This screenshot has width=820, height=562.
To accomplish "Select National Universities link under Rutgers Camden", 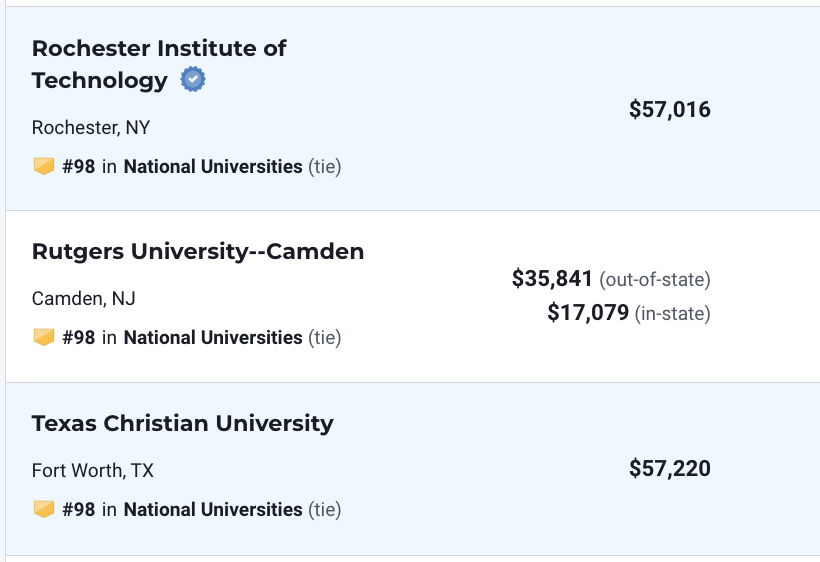I will click(213, 338).
